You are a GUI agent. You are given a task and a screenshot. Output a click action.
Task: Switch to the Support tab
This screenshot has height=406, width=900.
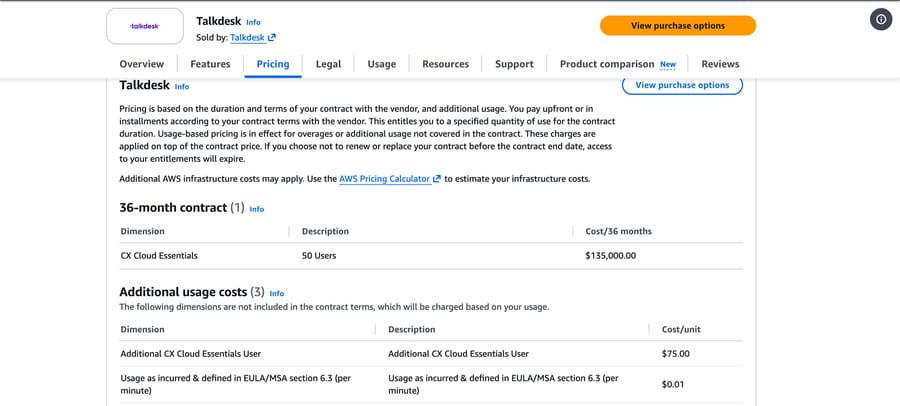coord(514,64)
